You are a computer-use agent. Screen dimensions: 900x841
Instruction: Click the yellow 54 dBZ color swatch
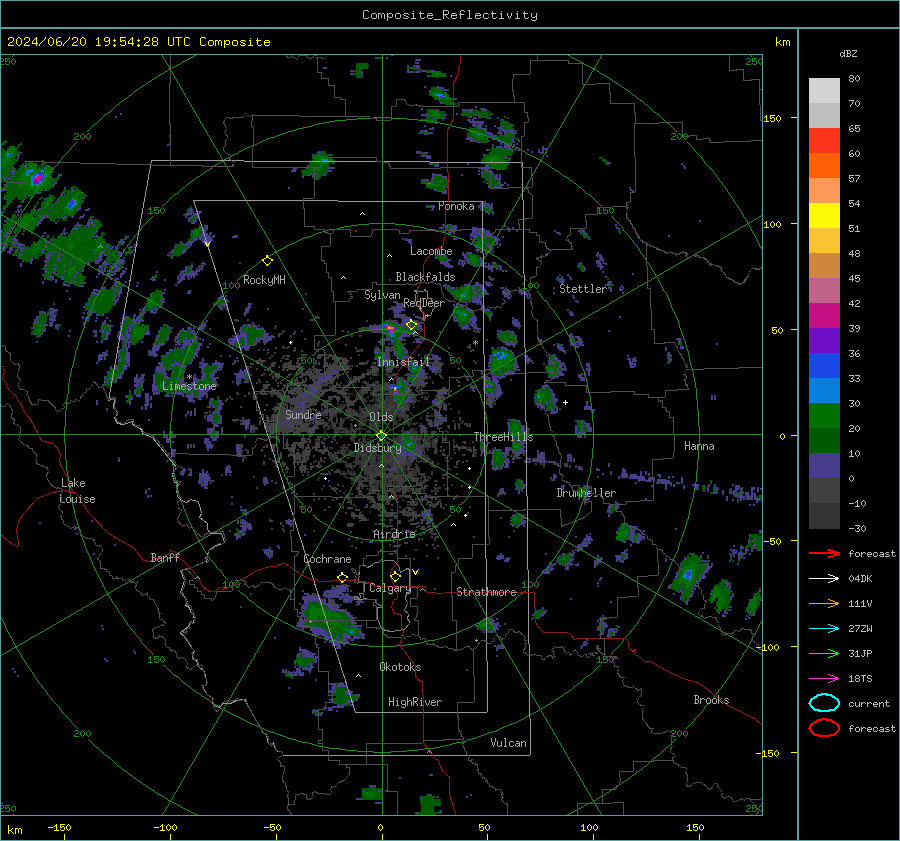point(824,216)
